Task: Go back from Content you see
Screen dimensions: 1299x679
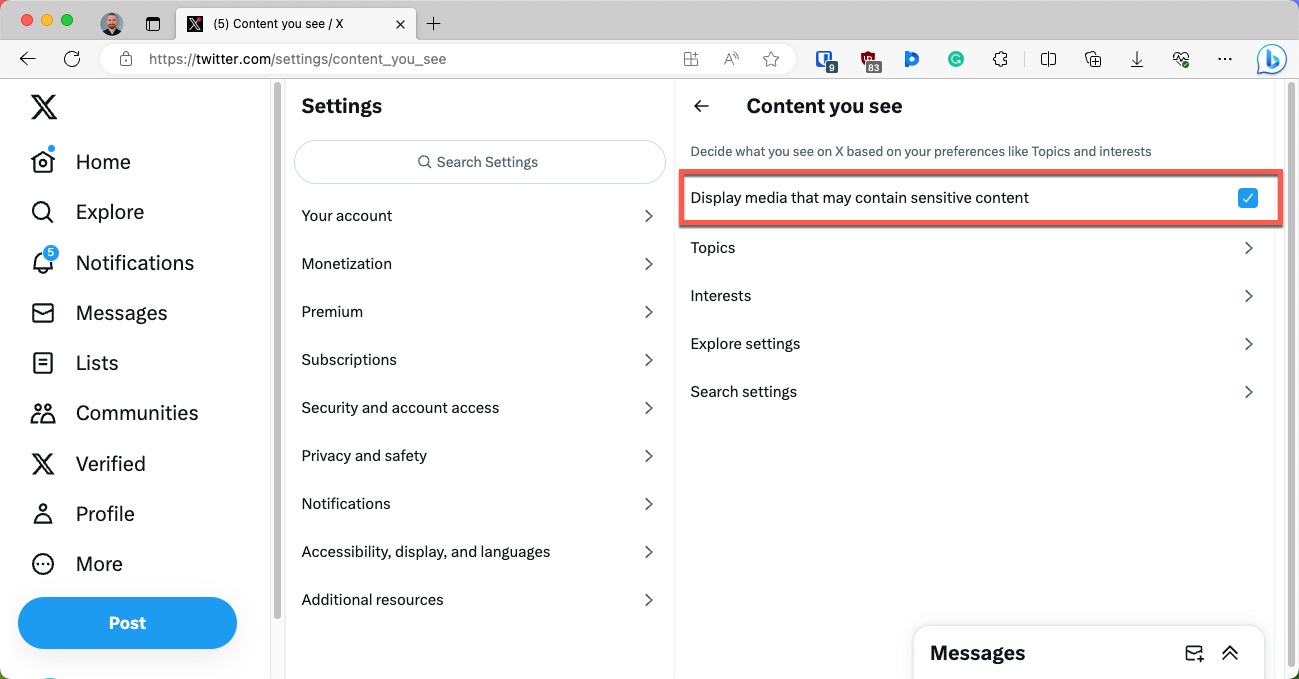Action: point(701,106)
